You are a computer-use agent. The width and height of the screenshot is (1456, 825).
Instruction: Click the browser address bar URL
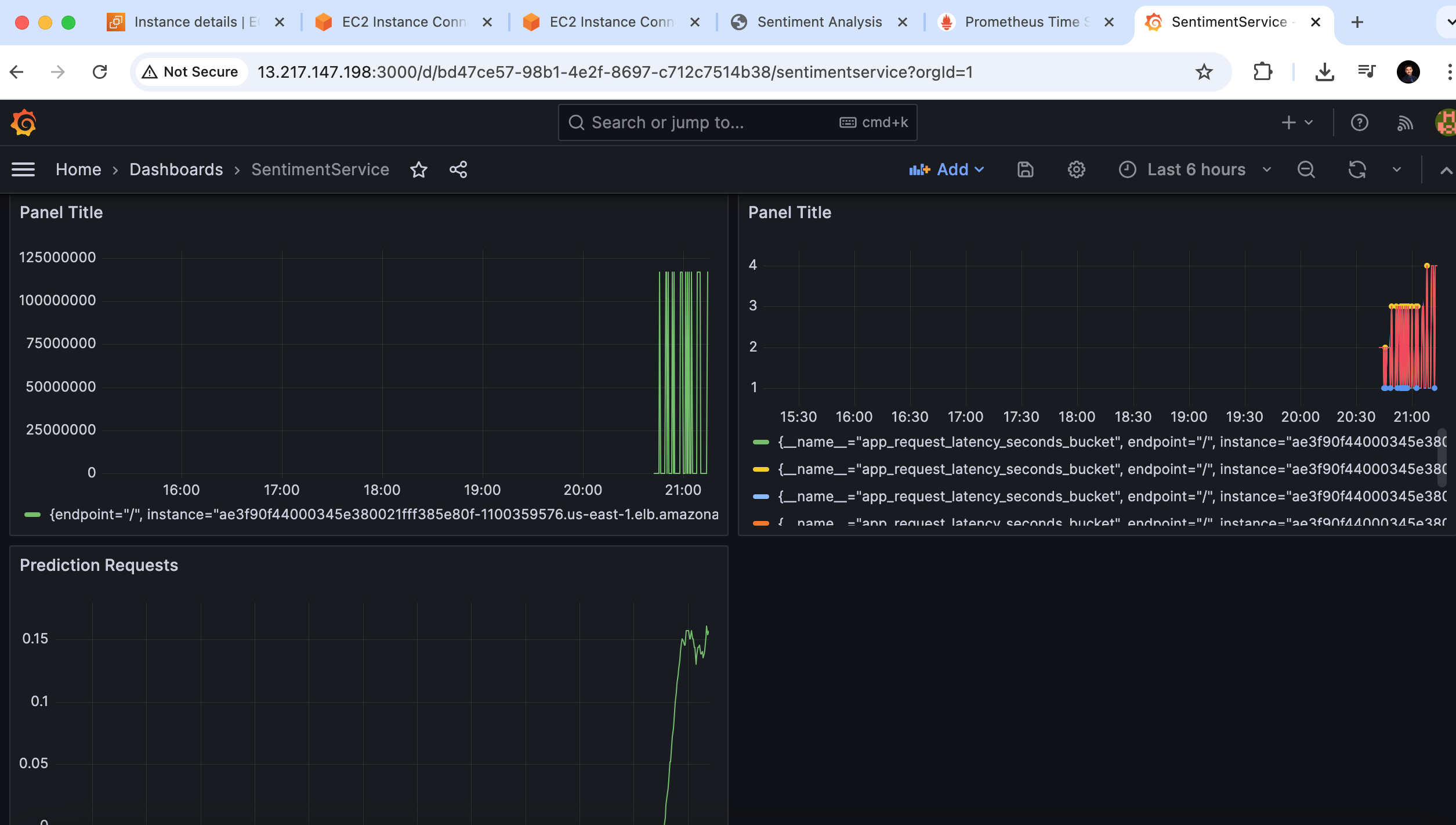tap(615, 72)
